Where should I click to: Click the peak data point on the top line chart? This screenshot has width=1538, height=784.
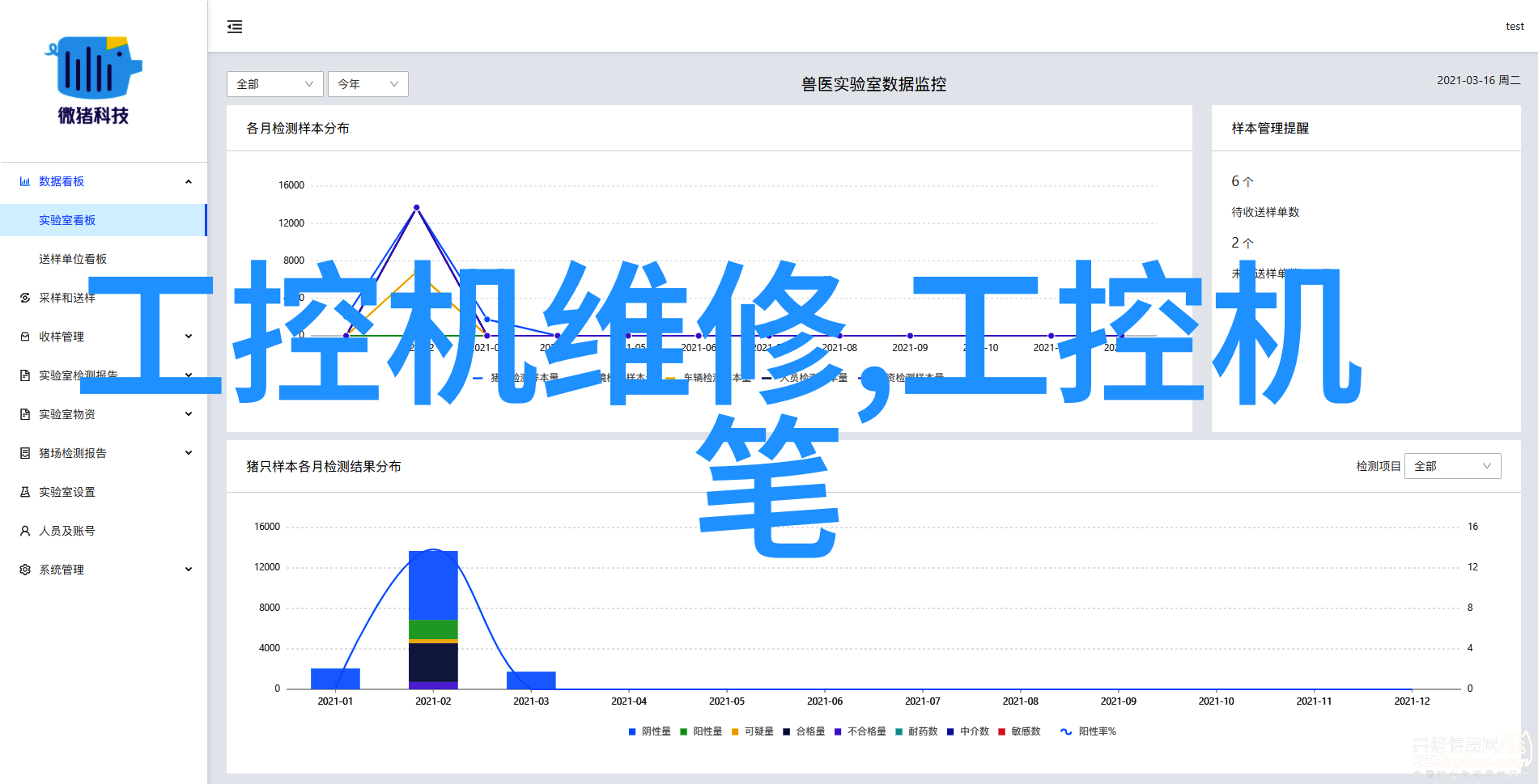tap(417, 207)
